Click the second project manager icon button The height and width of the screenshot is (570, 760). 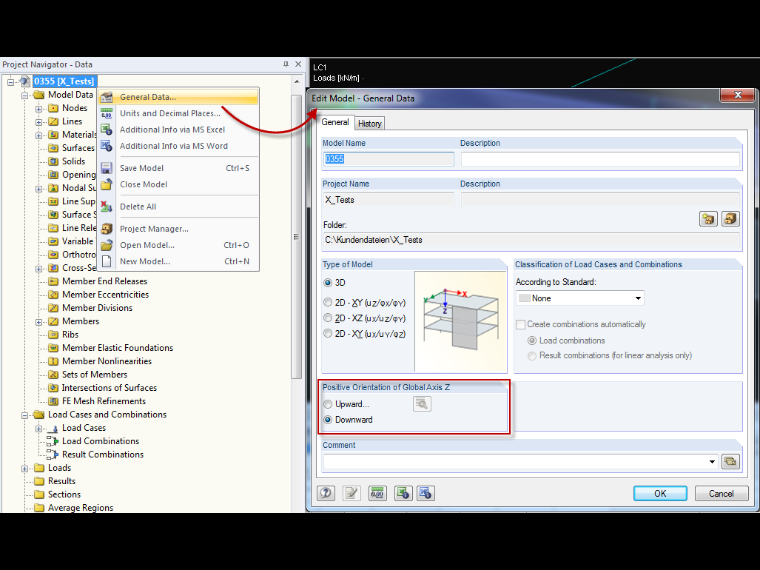(730, 219)
